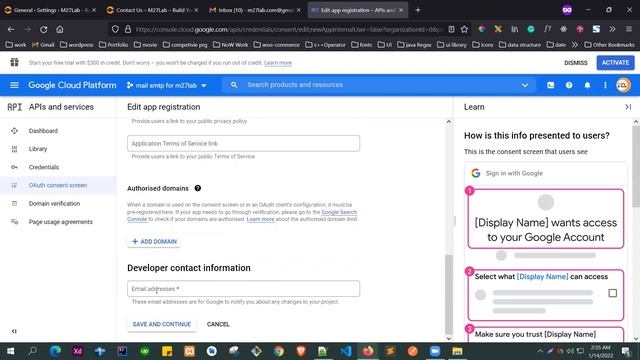
Task: Open the project selector dropdown
Action: (167, 85)
